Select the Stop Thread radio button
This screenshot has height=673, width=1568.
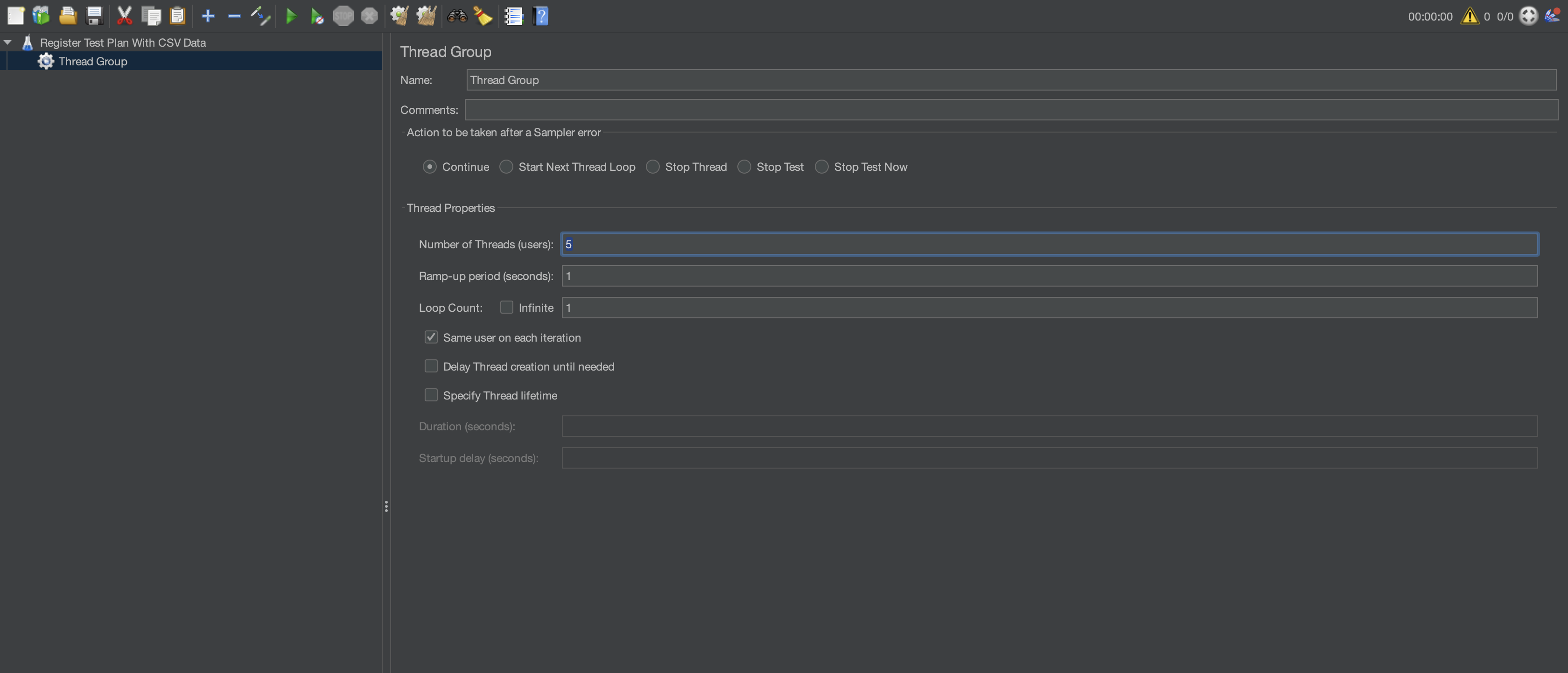[652, 166]
